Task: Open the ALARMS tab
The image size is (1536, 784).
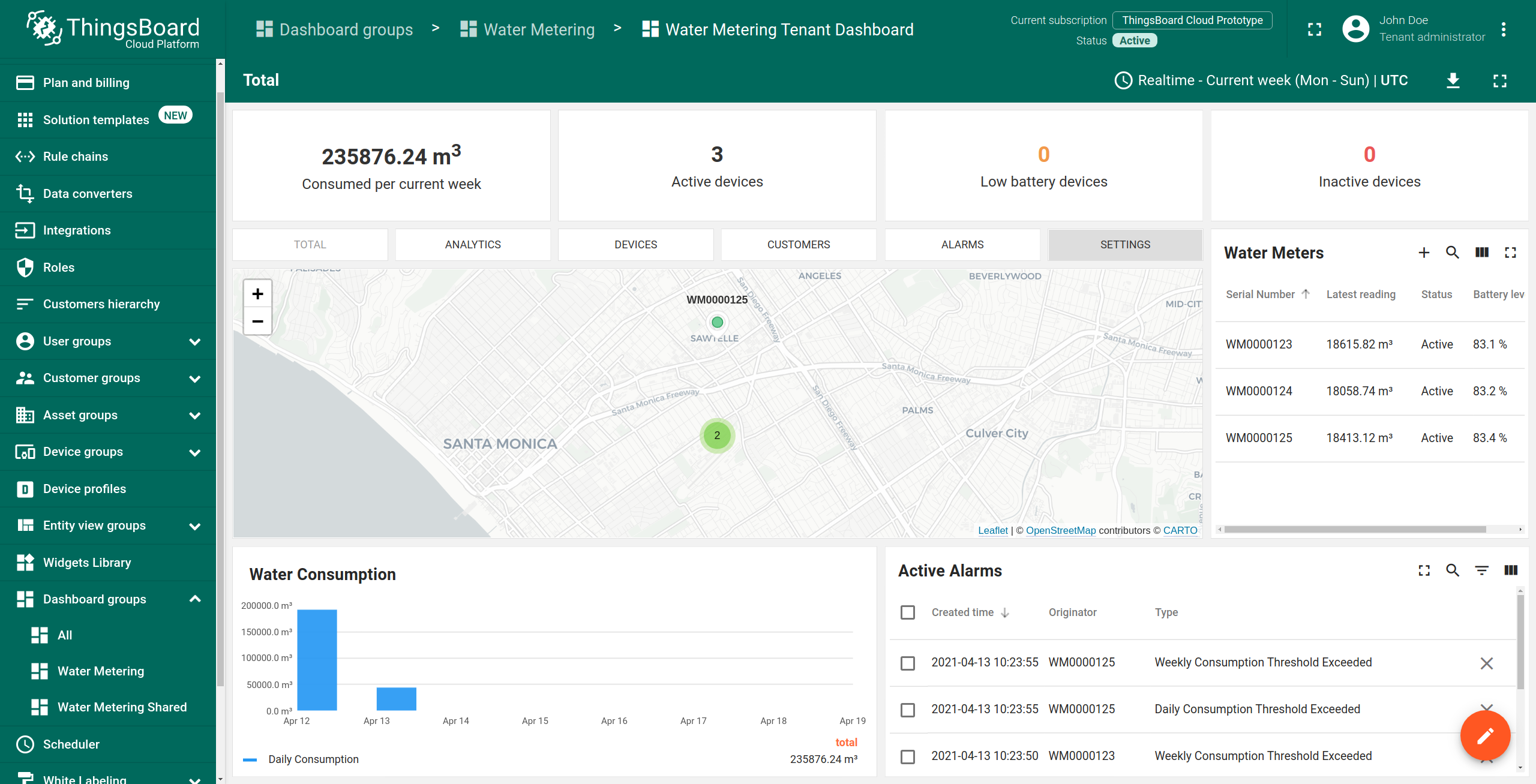Action: 962,245
